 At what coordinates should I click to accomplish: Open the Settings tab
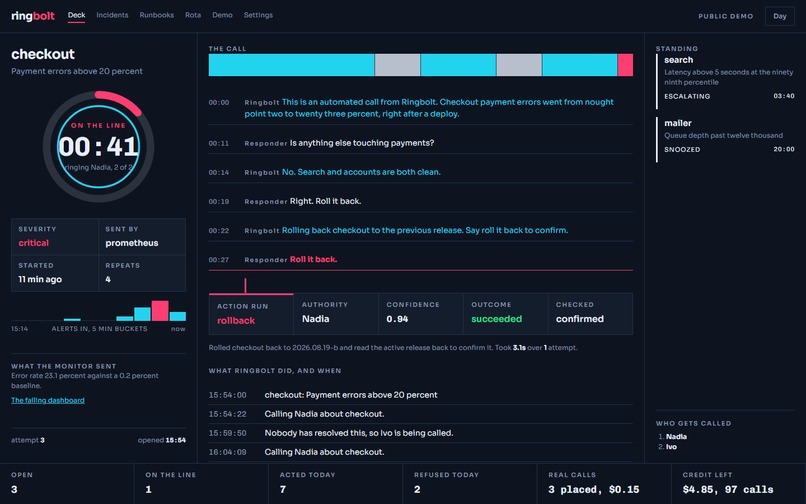[x=258, y=15]
